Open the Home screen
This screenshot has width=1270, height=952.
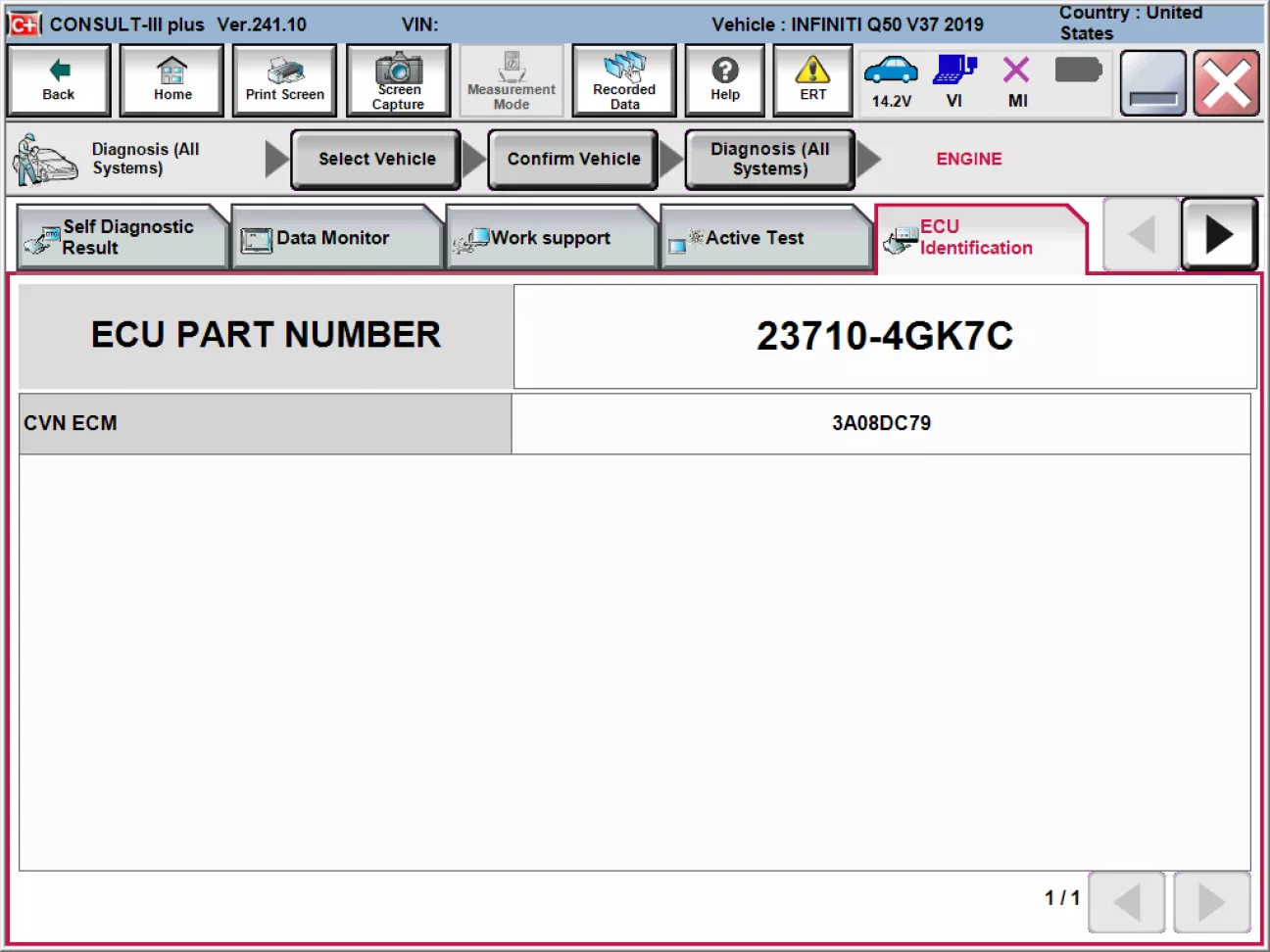point(171,80)
